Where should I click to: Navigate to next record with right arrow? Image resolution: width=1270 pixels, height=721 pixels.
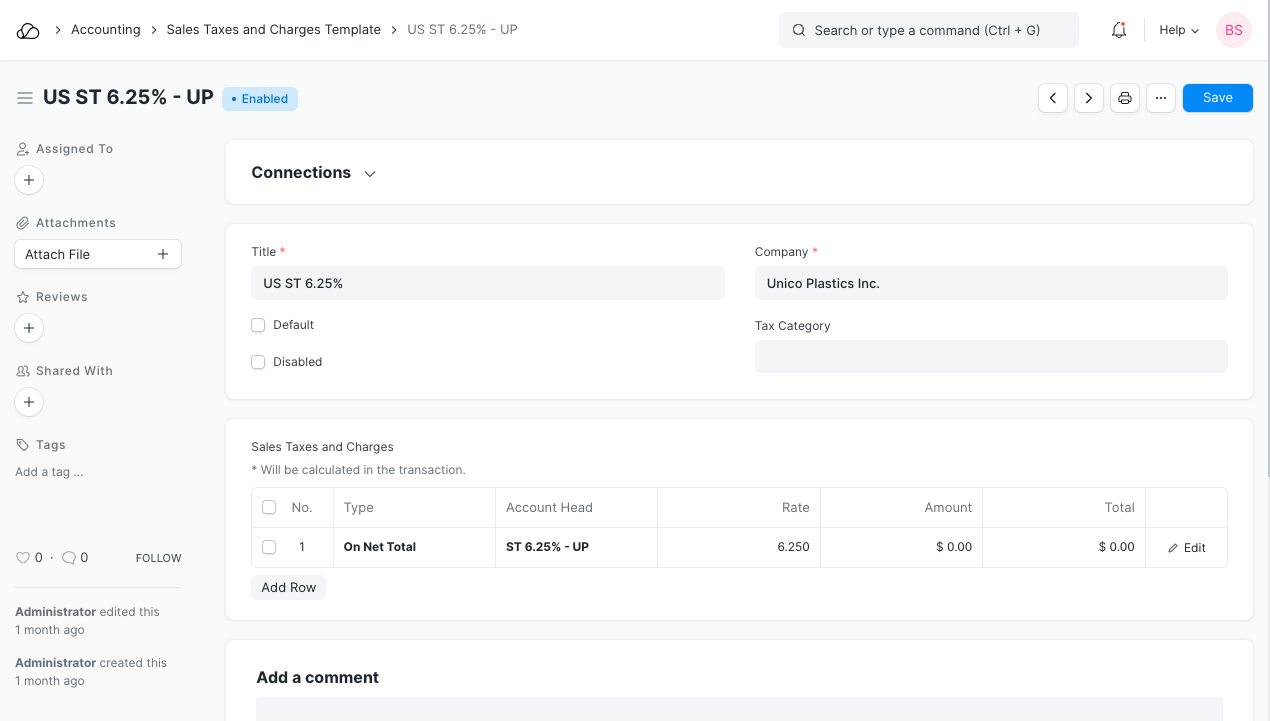[x=1088, y=97]
